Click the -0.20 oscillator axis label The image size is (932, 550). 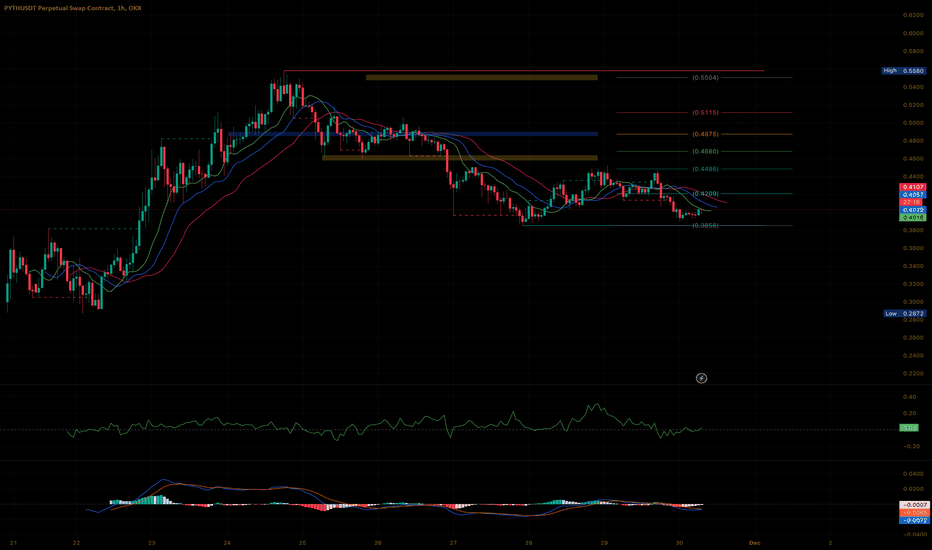909,446
